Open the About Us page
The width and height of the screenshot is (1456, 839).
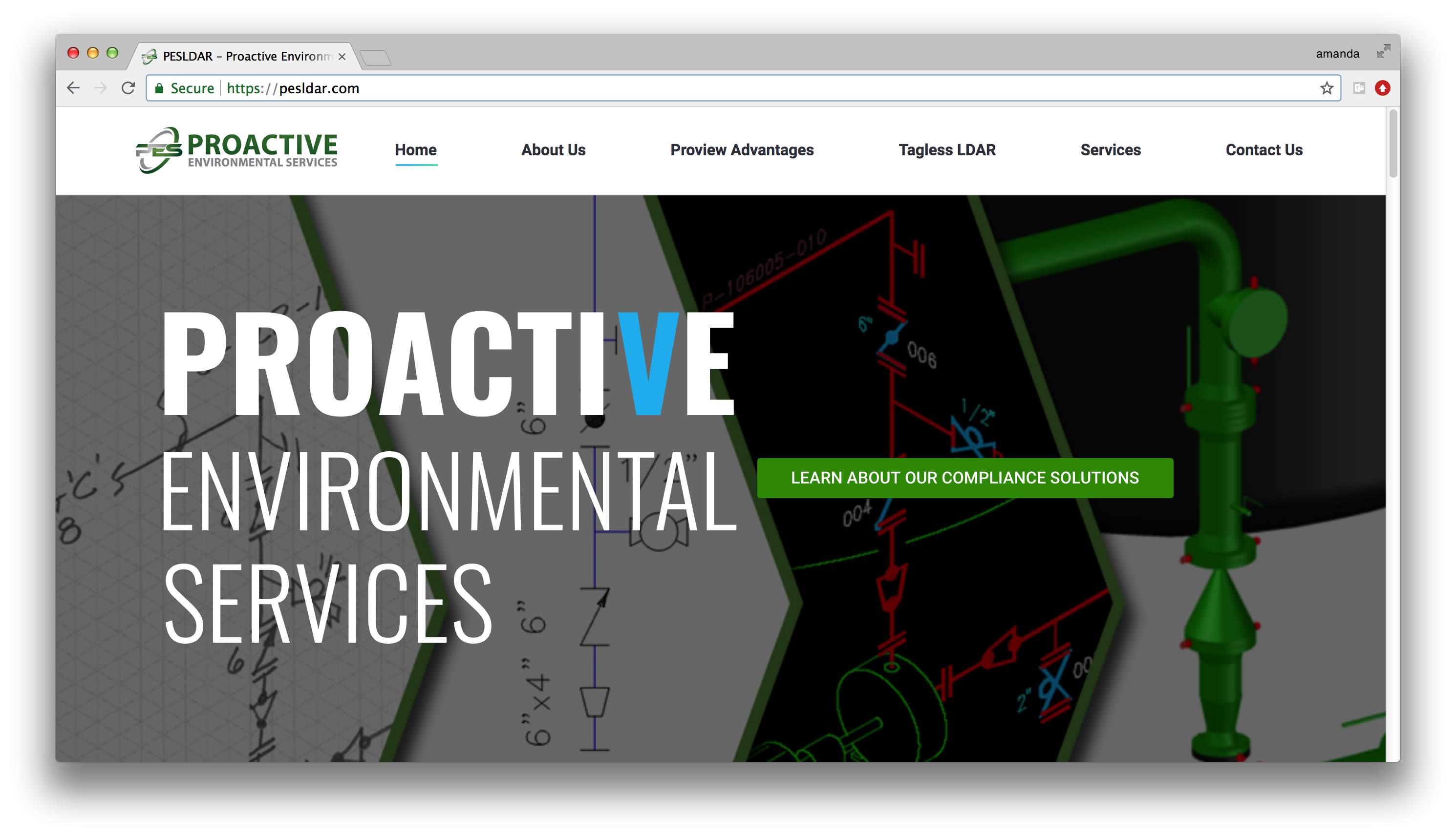[554, 150]
